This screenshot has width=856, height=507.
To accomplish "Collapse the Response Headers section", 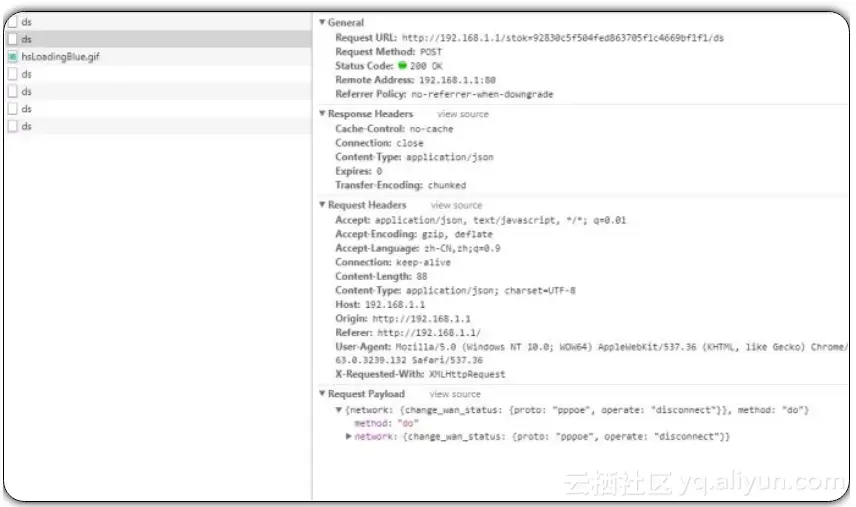I will pyautogui.click(x=322, y=113).
